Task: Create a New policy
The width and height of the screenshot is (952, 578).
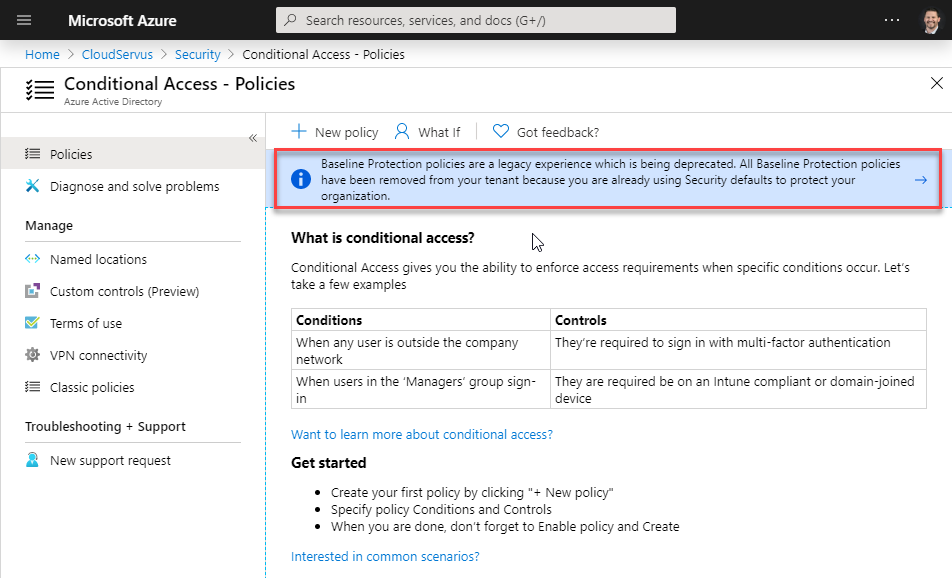Action: tap(335, 132)
